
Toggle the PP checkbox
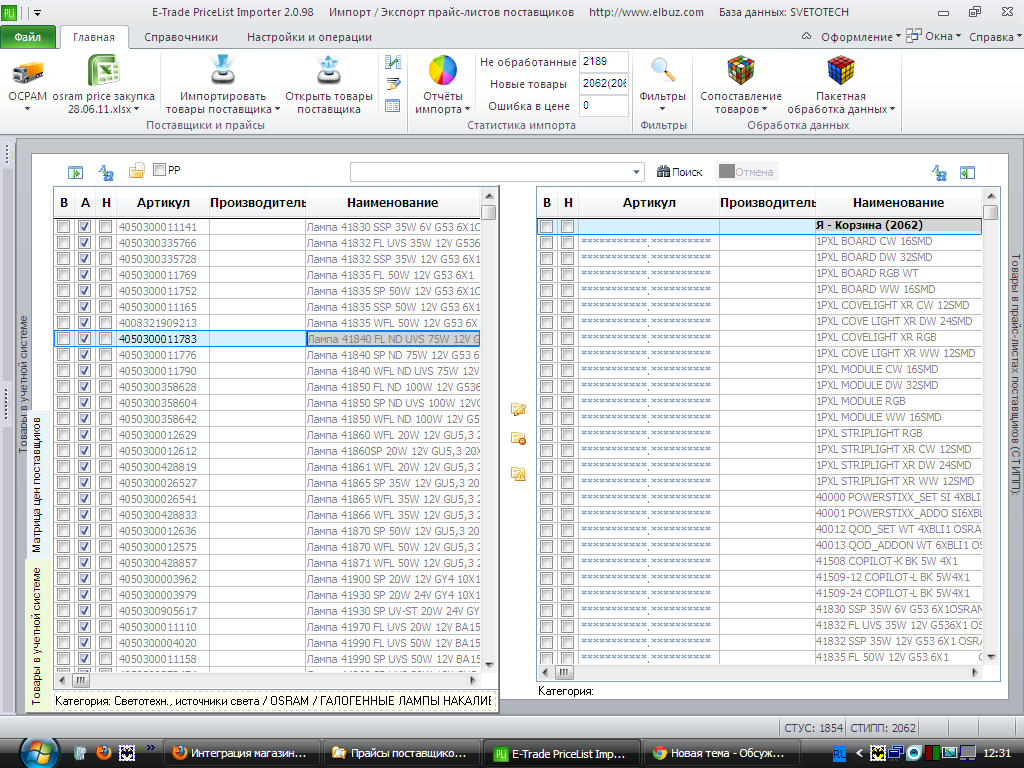[x=159, y=170]
